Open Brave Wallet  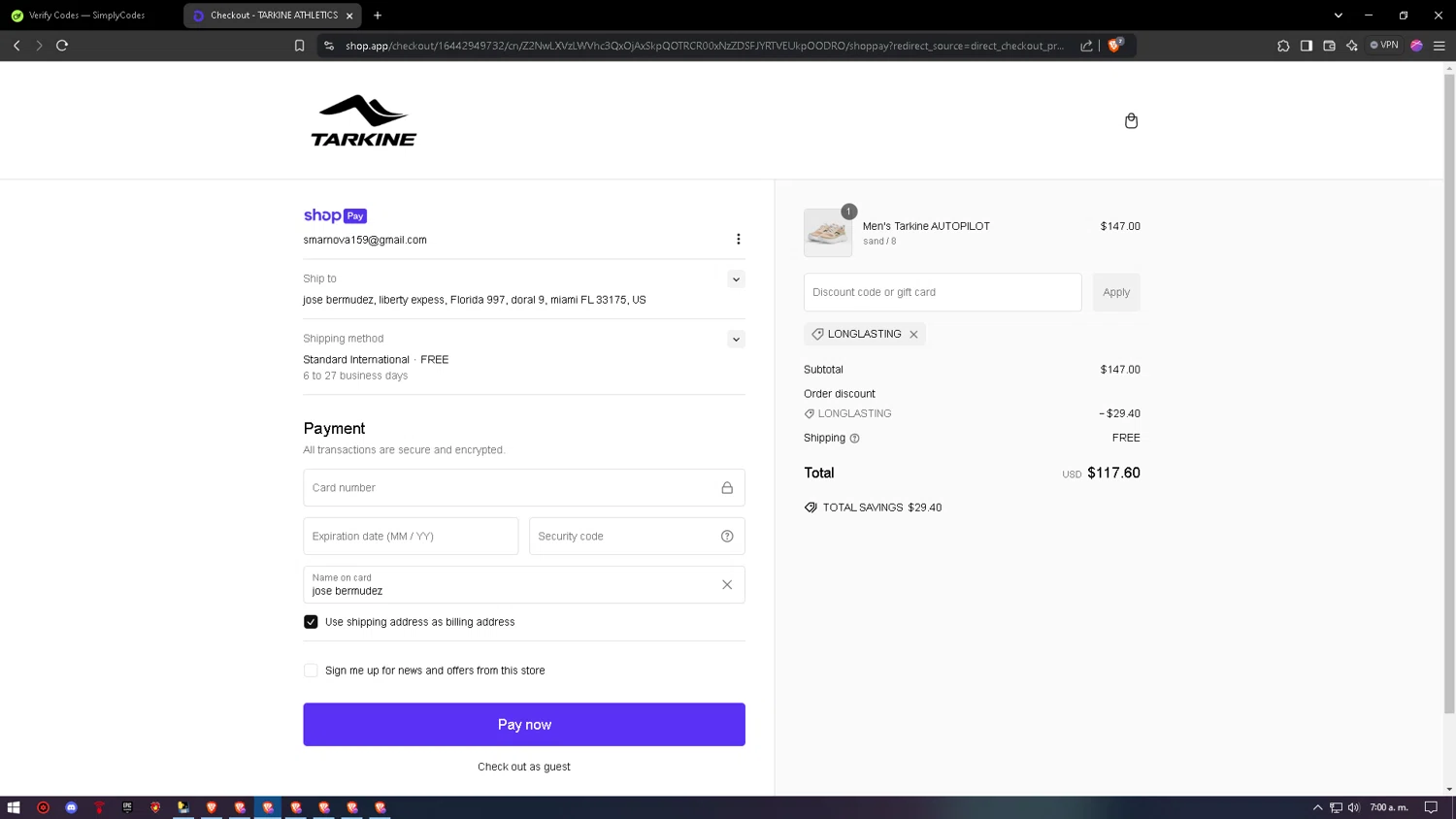point(1329,46)
